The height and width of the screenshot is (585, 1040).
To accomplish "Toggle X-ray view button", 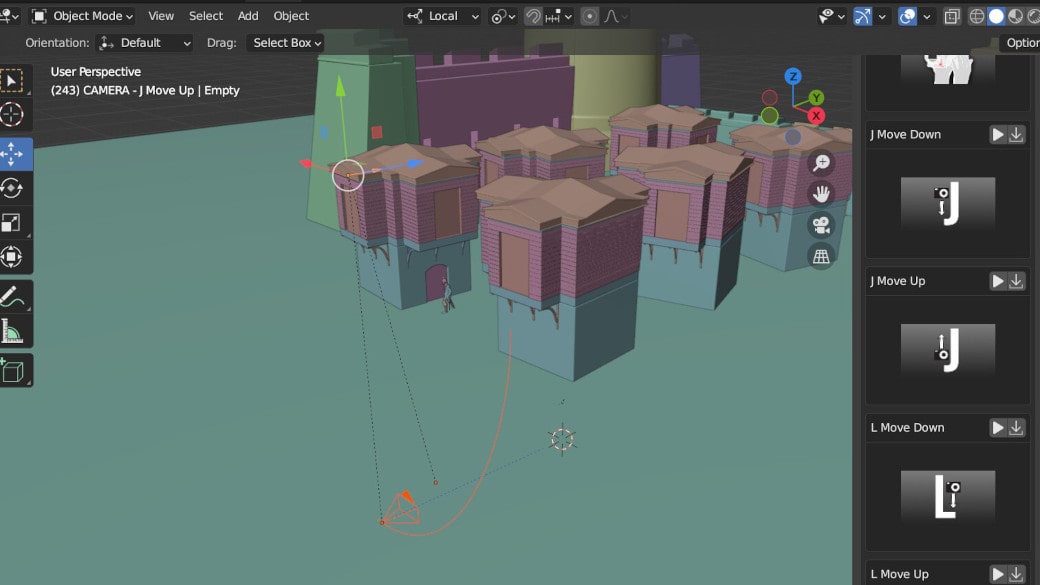I will click(952, 17).
